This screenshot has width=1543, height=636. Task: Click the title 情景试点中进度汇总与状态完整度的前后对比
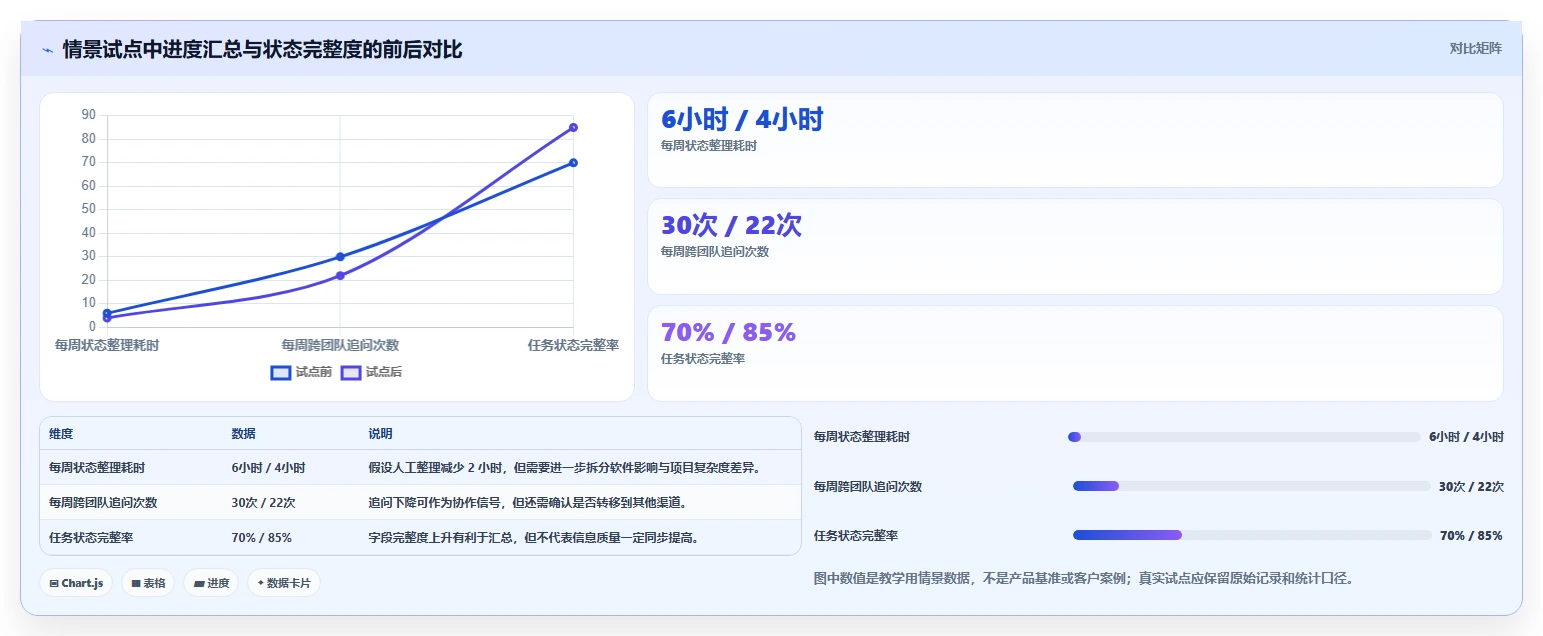pyautogui.click(x=262, y=50)
